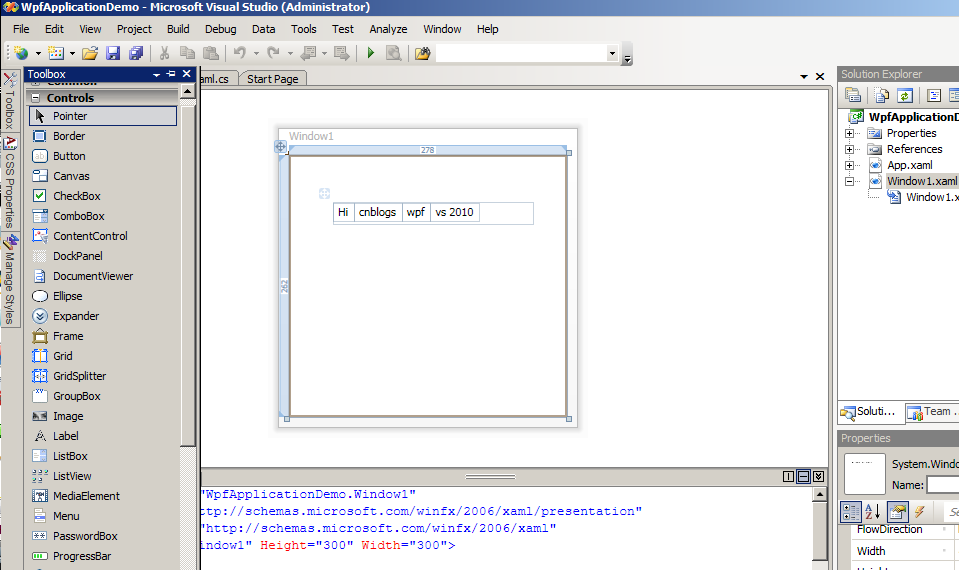Viewport: 959px width, 570px height.
Task: Click the grey toolbar icon right of Start Debugging
Action: (393, 53)
